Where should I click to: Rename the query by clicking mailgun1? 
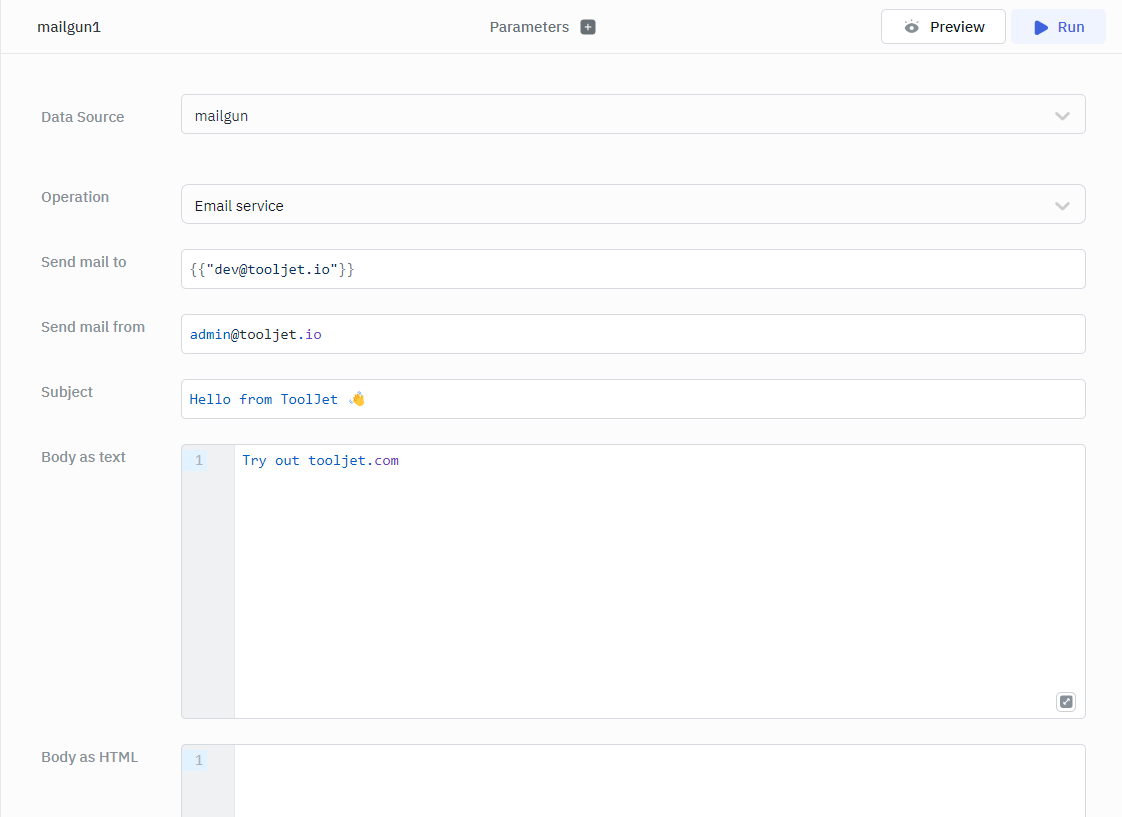pyautogui.click(x=69, y=27)
